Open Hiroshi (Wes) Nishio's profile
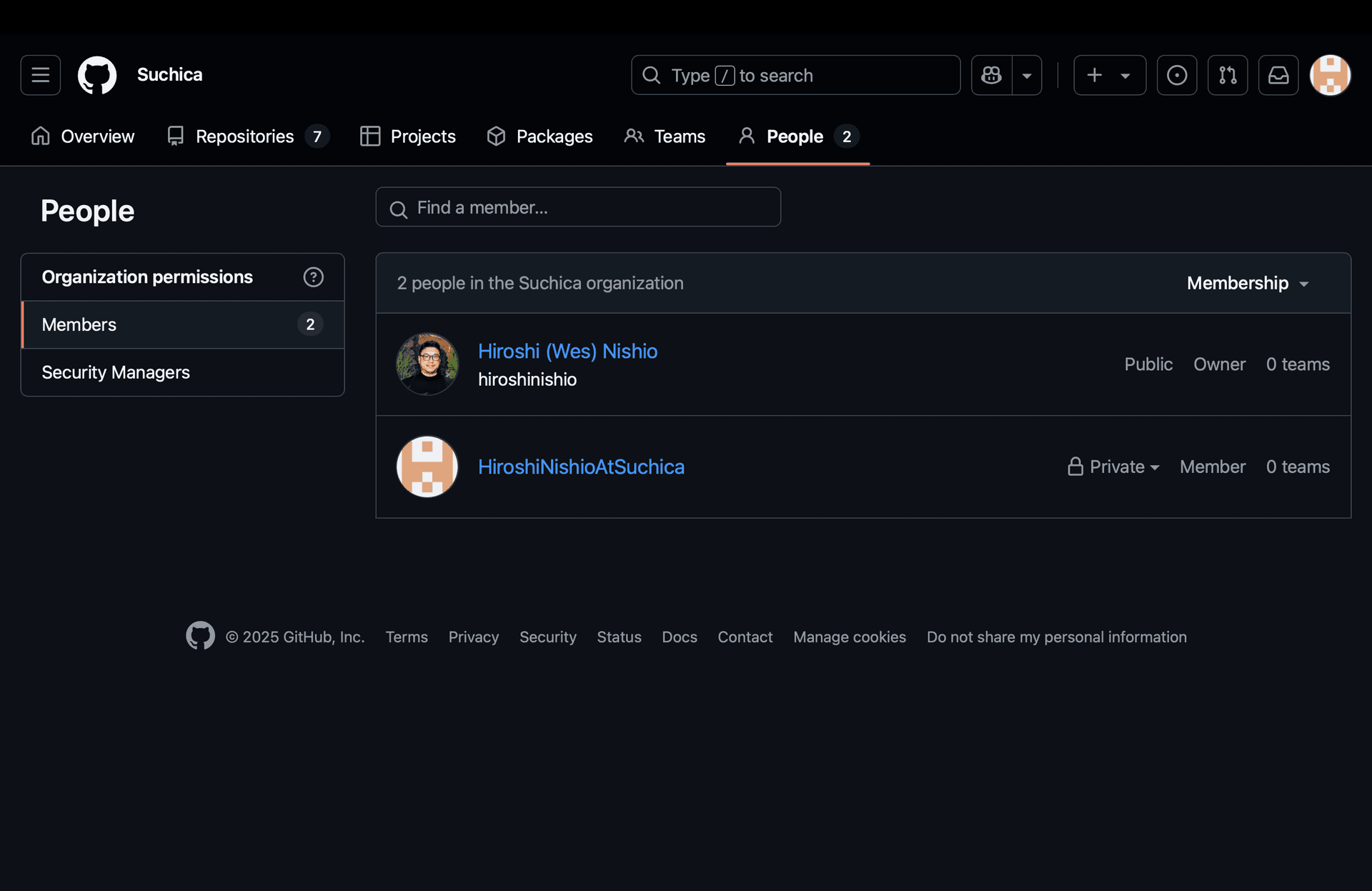Image resolution: width=1372 pixels, height=891 pixels. coord(567,351)
